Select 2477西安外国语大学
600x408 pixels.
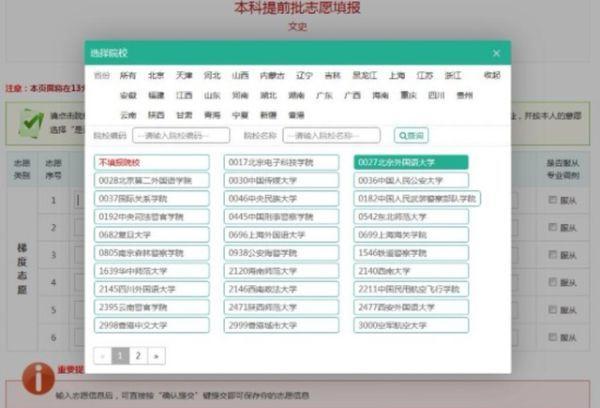411,307
